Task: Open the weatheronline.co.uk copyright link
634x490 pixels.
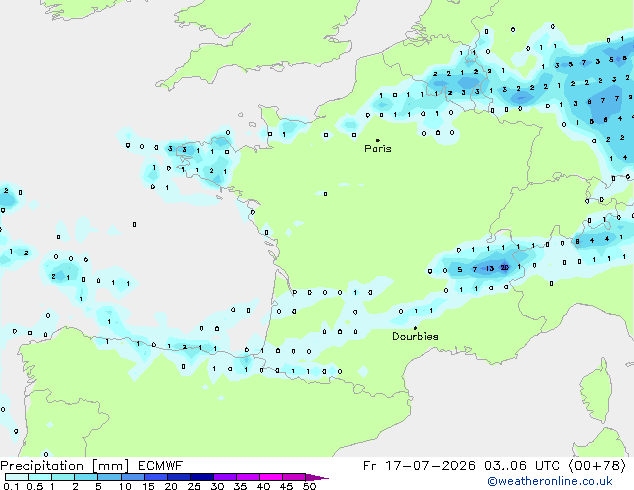Action: coord(550,481)
